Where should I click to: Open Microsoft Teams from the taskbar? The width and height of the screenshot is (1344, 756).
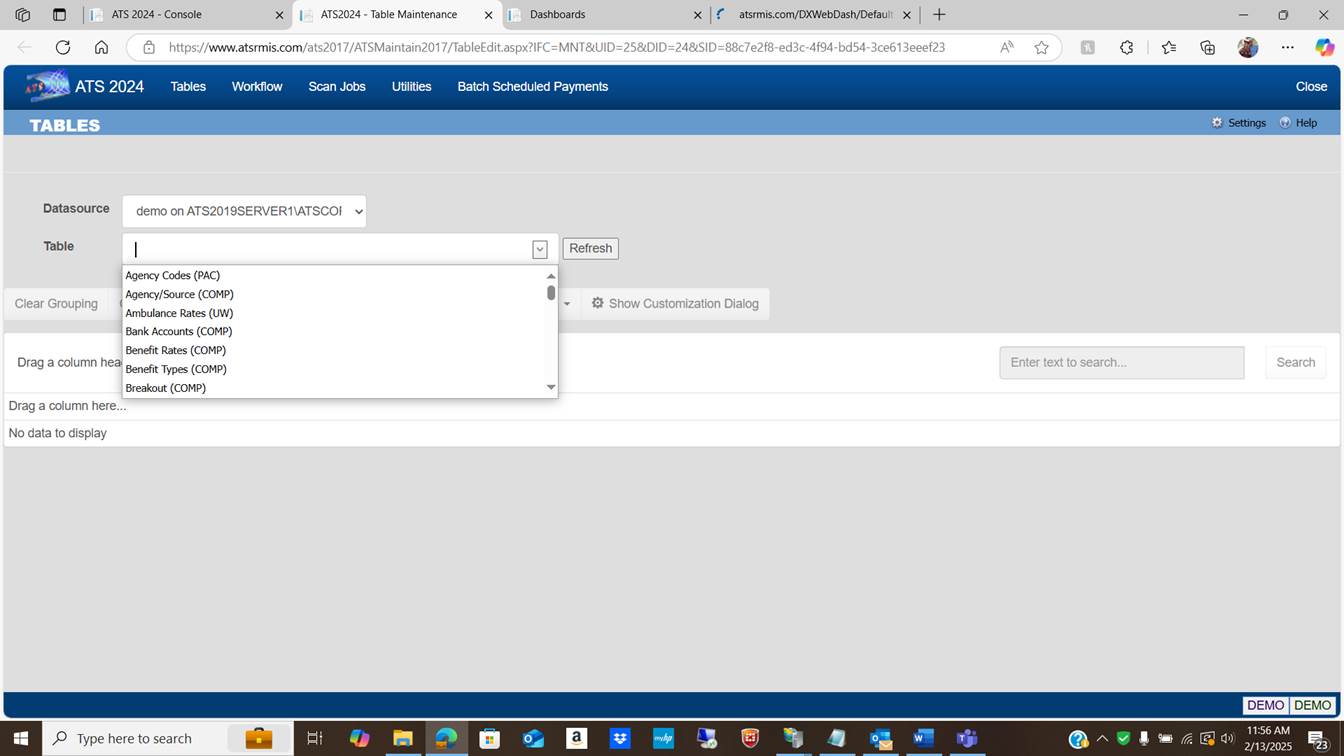(966, 738)
